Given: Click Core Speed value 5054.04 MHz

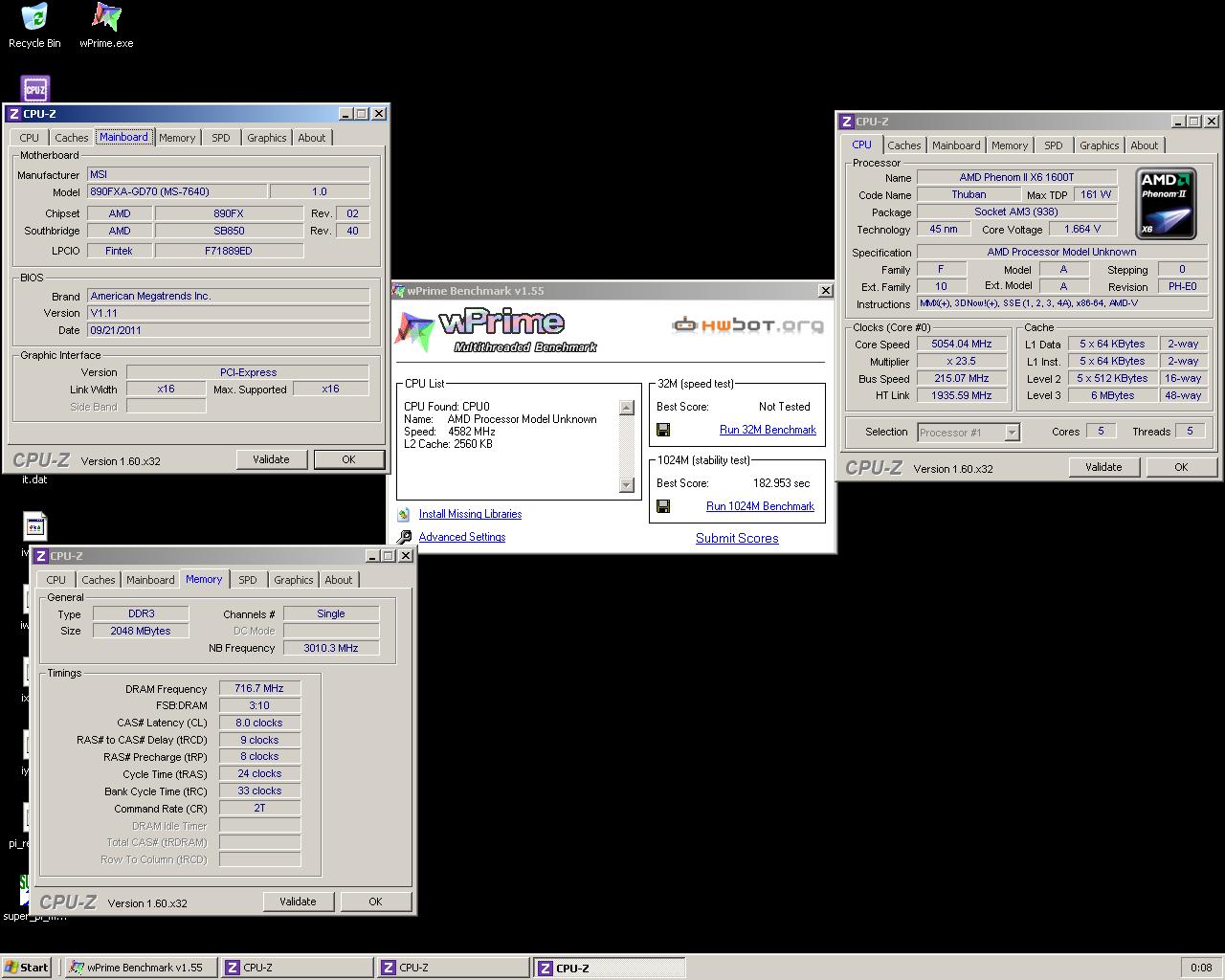Looking at the screenshot, I should click(x=962, y=344).
